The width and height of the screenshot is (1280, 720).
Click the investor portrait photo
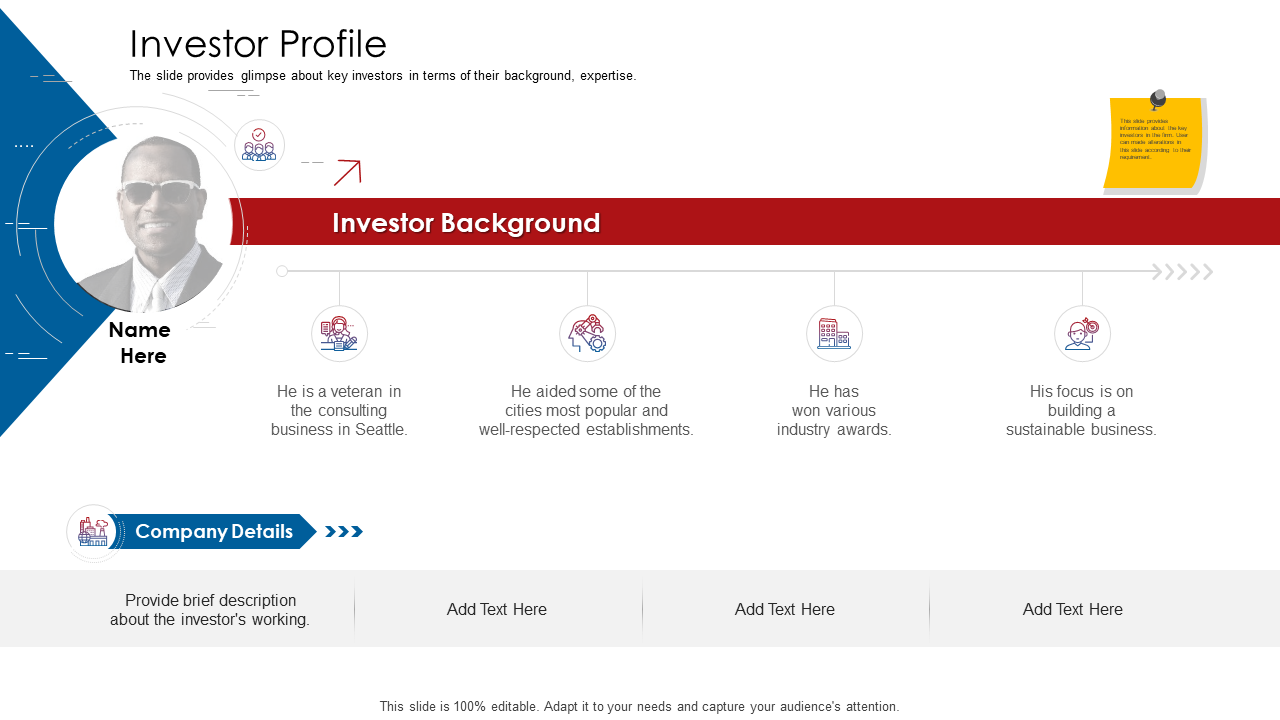pyautogui.click(x=143, y=223)
